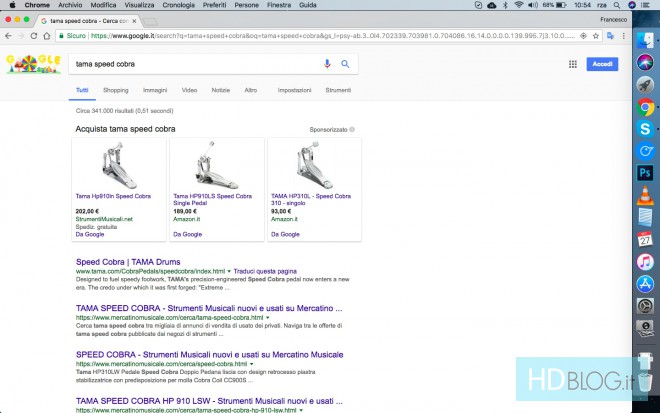Viewport: 660px width, 413px height.
Task: Open the Apple menu
Action: (12, 5)
